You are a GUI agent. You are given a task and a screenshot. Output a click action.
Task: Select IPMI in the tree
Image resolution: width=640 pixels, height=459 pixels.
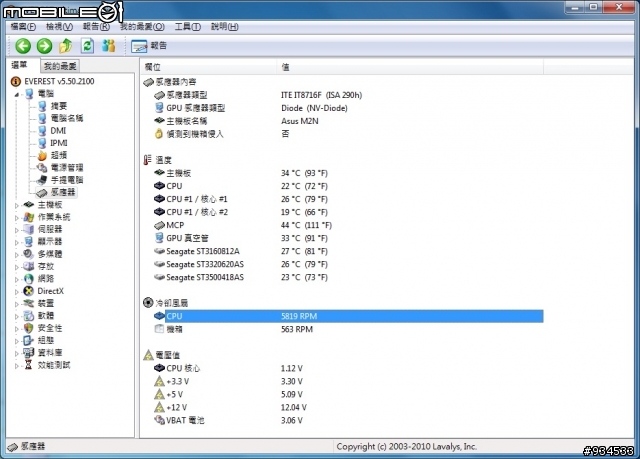pyautogui.click(x=59, y=143)
